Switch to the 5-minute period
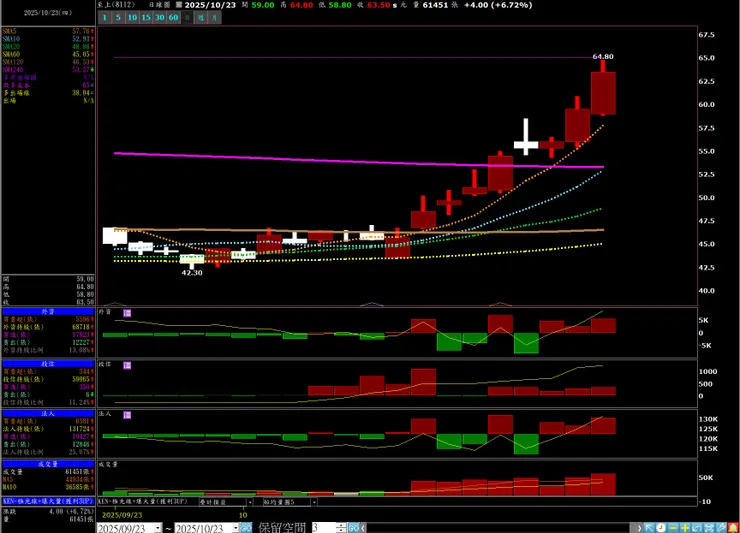Screen dimensions: 740x533 coord(118,17)
